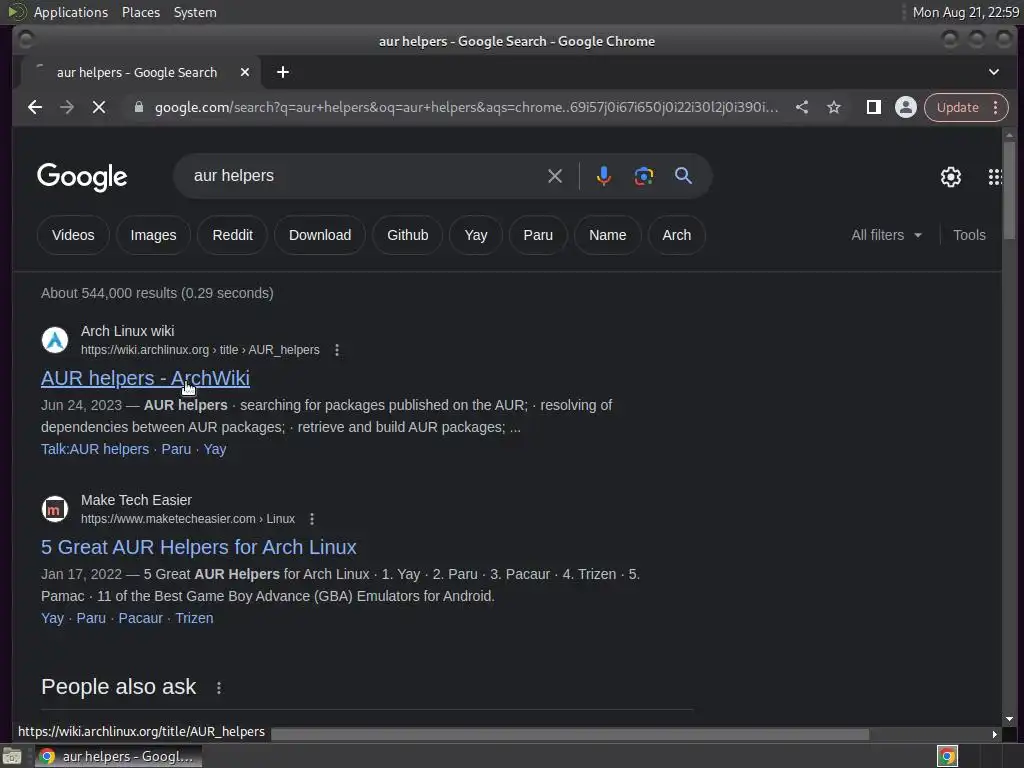Apply the Reddit filter chip
The width and height of the screenshot is (1024, 768).
(232, 235)
